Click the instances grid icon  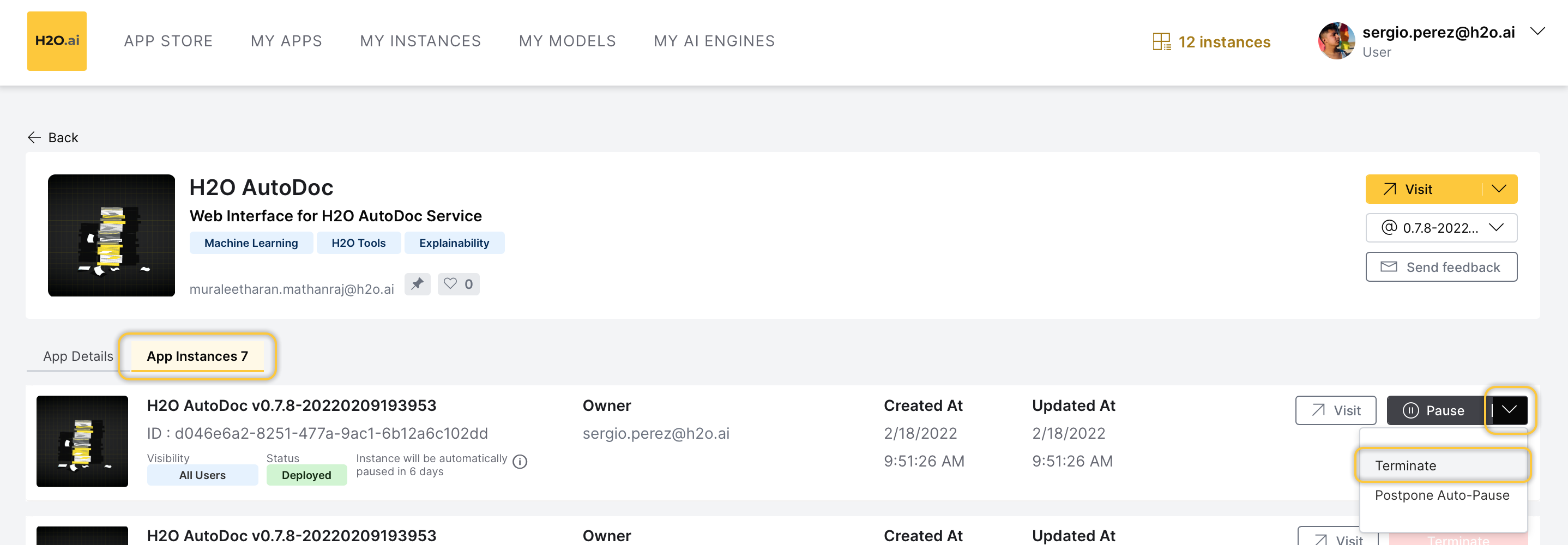(1161, 41)
